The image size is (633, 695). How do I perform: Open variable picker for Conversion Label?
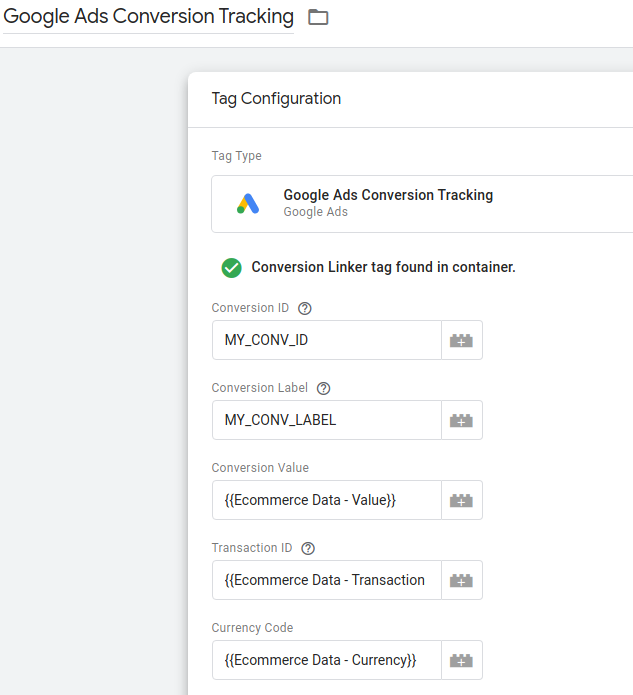point(461,420)
